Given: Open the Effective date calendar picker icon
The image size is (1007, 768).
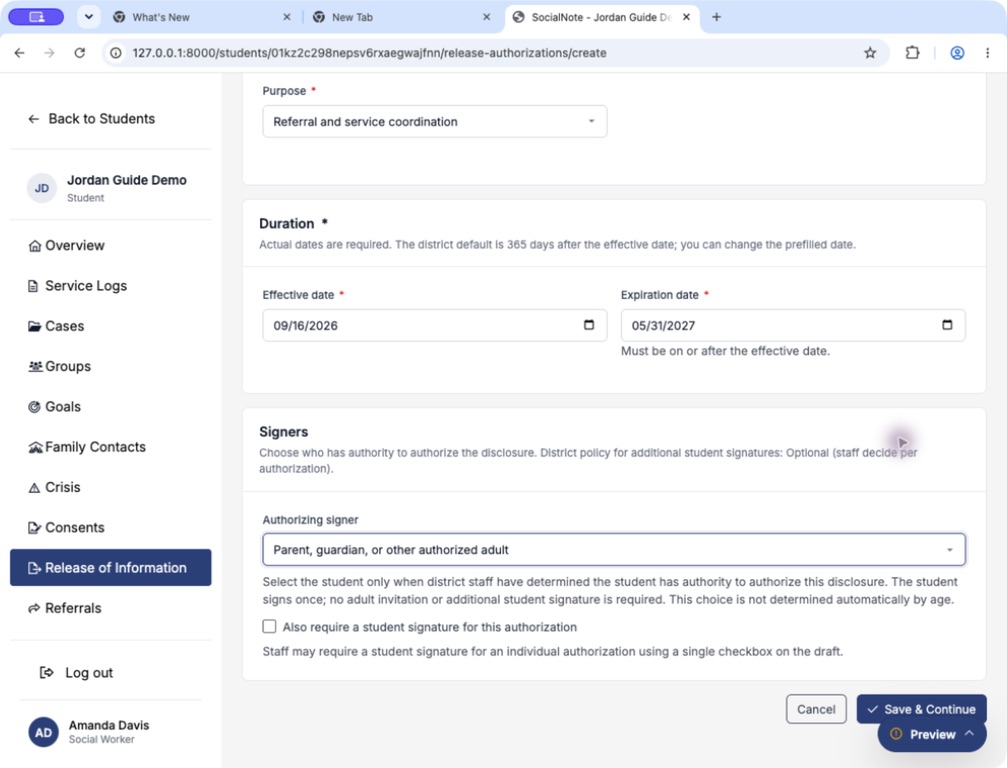Looking at the screenshot, I should (x=589, y=325).
